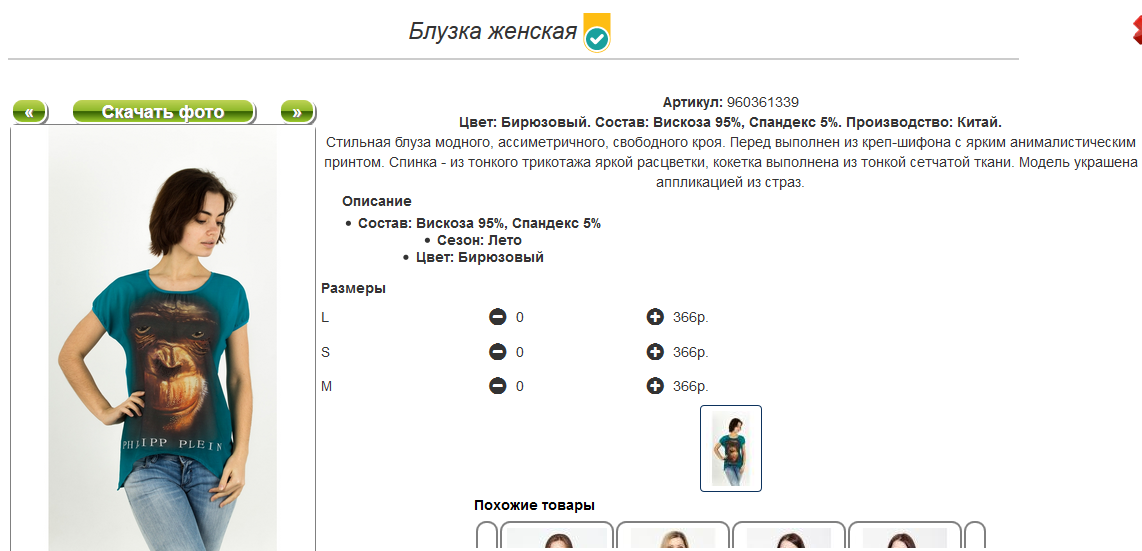Screen dimensions: 1142x551
Task: Open the first item under Похожие товары
Action: [557, 538]
